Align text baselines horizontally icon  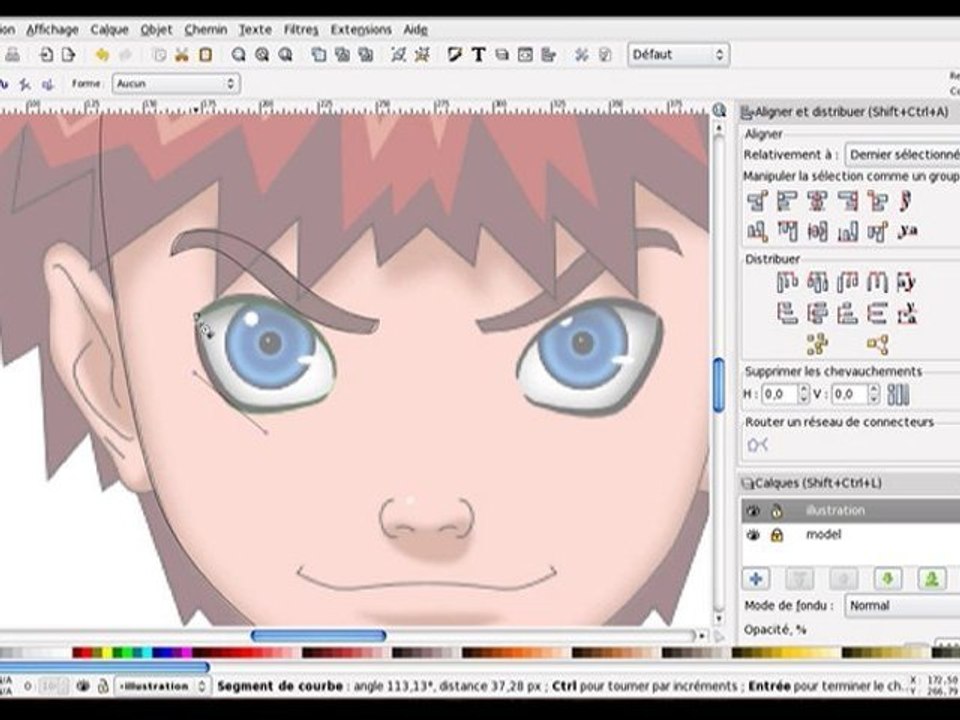tap(907, 231)
